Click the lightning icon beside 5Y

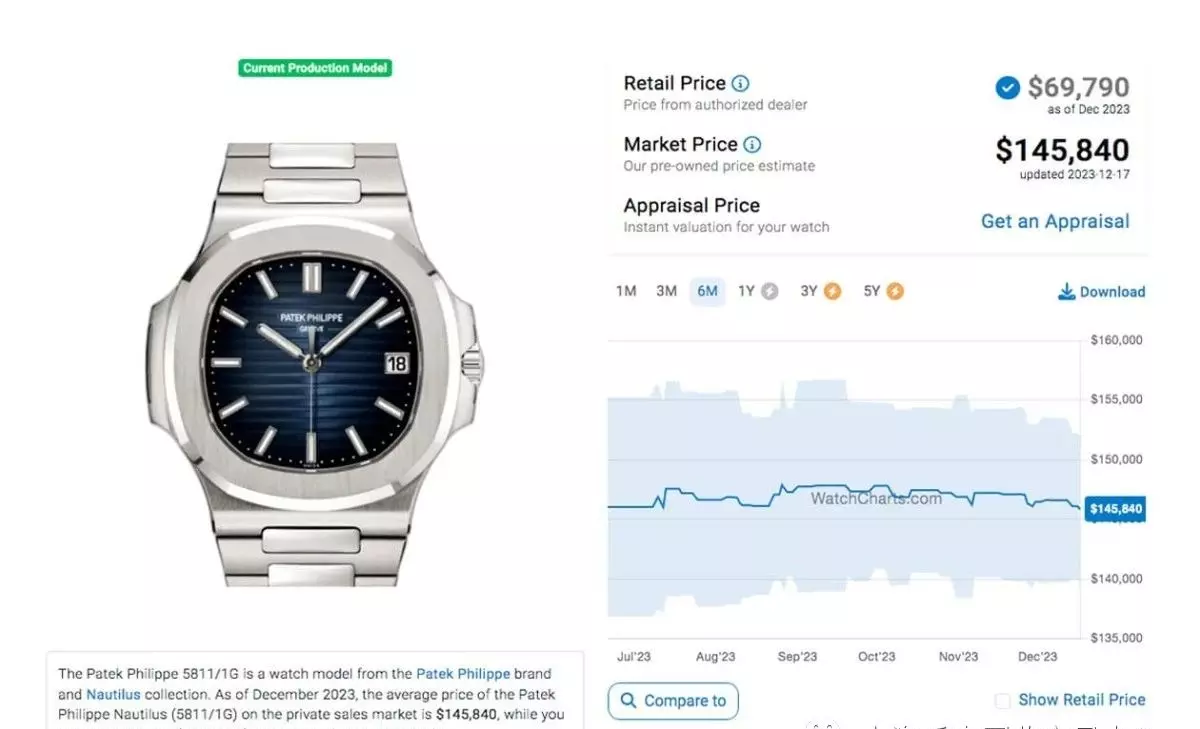click(895, 292)
